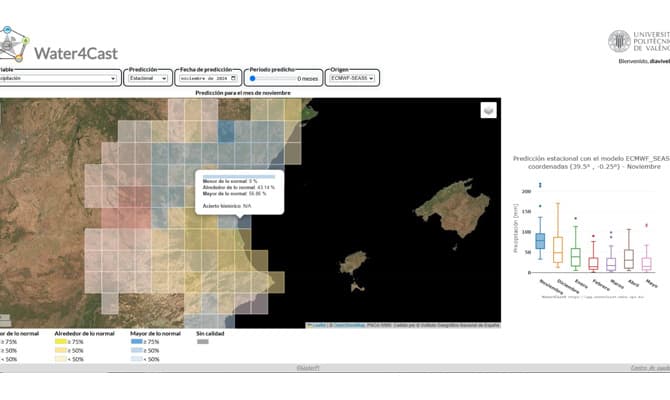670x400 pixels.
Task: Click the Noviembre box plot in chart
Action: (x=540, y=241)
